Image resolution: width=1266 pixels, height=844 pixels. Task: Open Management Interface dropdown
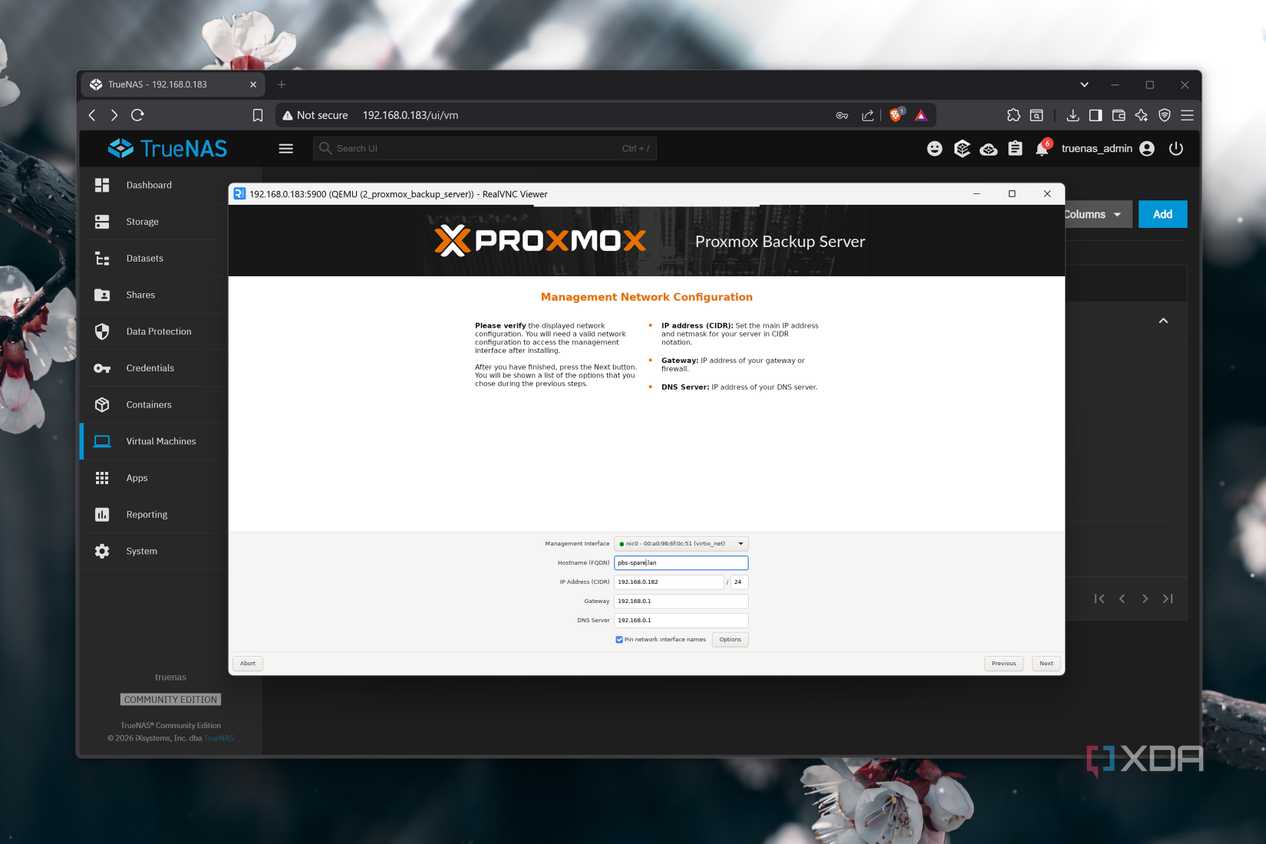point(681,544)
